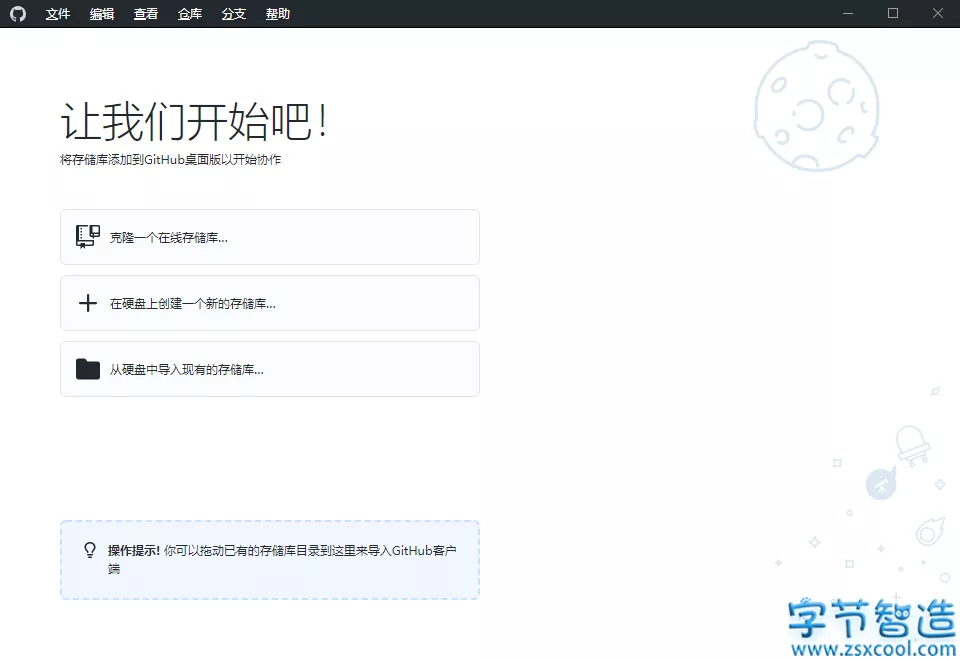Open the 文件 menu
This screenshot has height=660, width=960.
pos(58,13)
